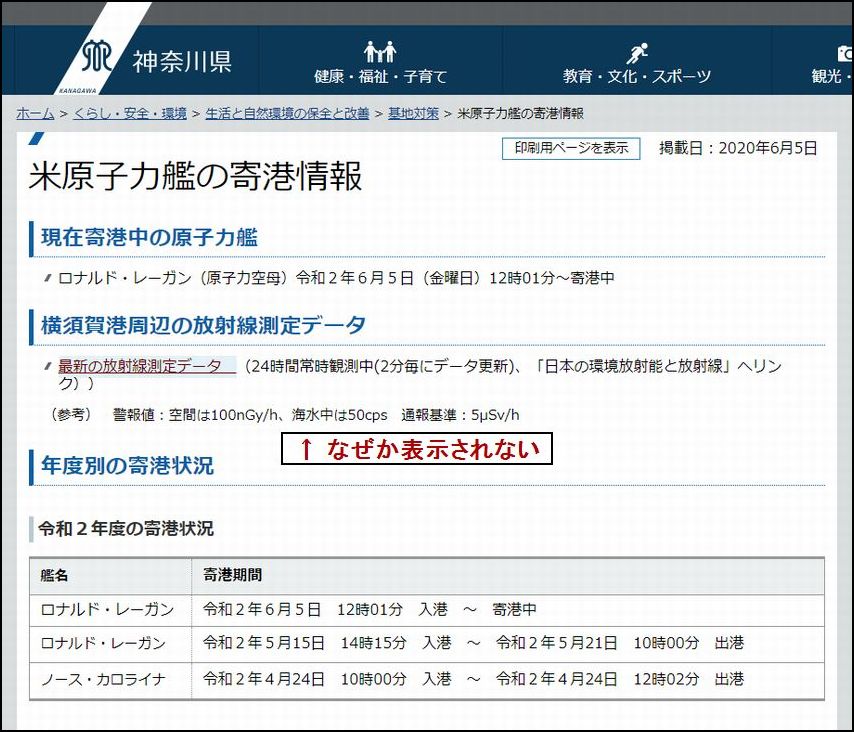Click the red なぜか表示されない annotation box

tap(417, 449)
